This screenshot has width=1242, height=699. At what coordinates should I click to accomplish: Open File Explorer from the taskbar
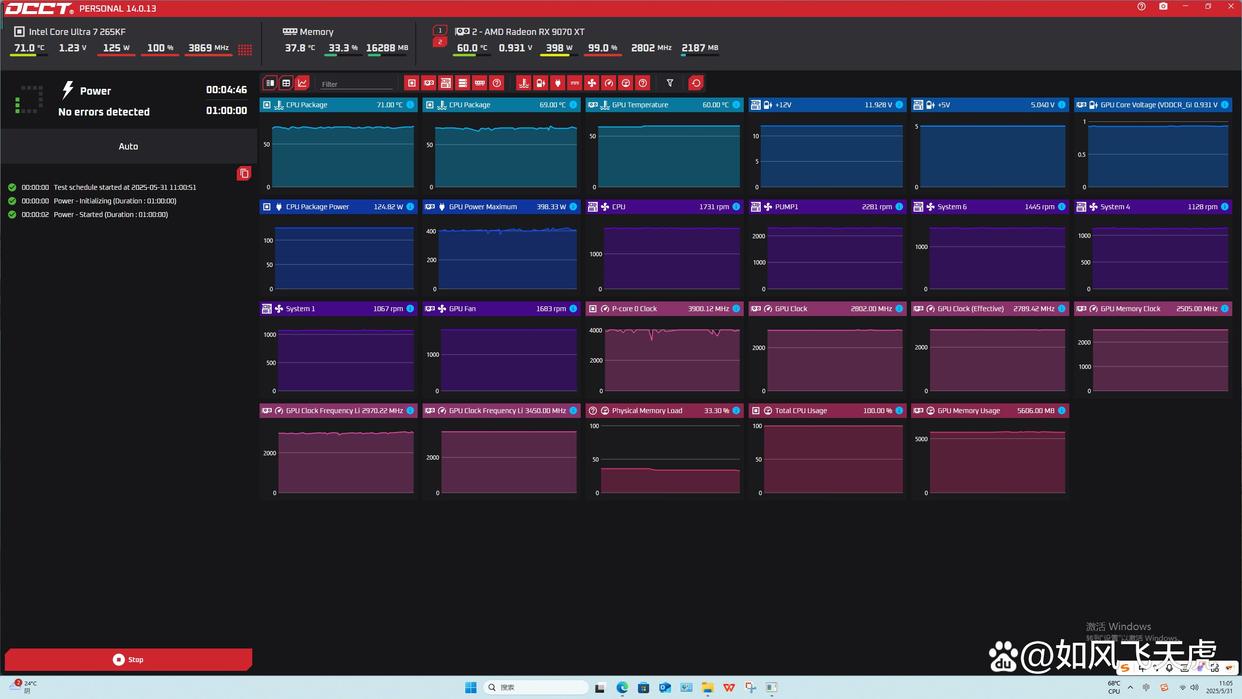(707, 687)
